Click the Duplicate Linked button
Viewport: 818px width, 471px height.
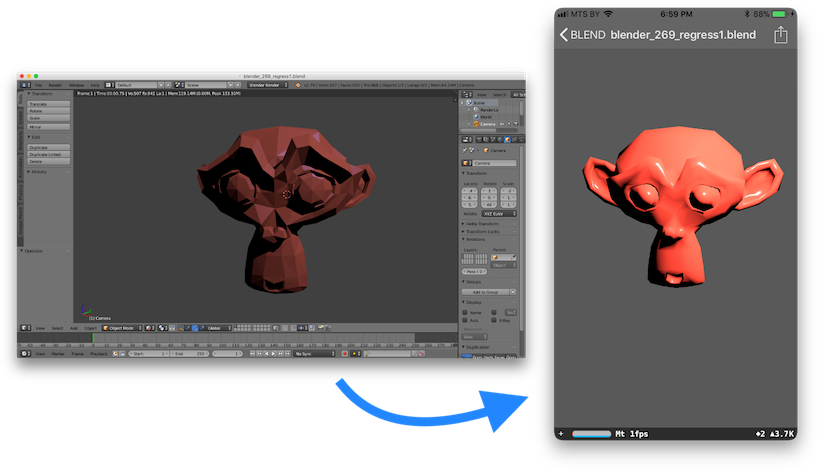[49, 154]
